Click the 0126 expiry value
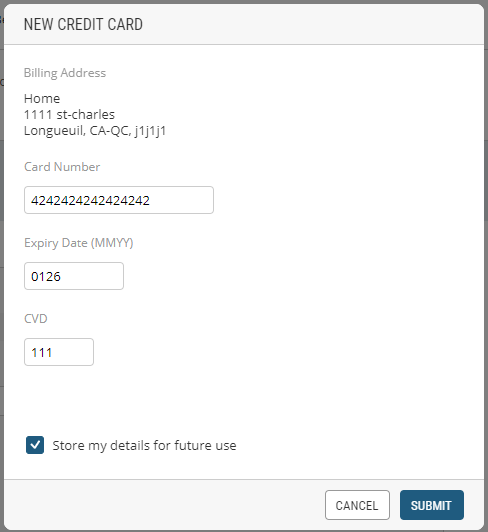 click(x=46, y=277)
